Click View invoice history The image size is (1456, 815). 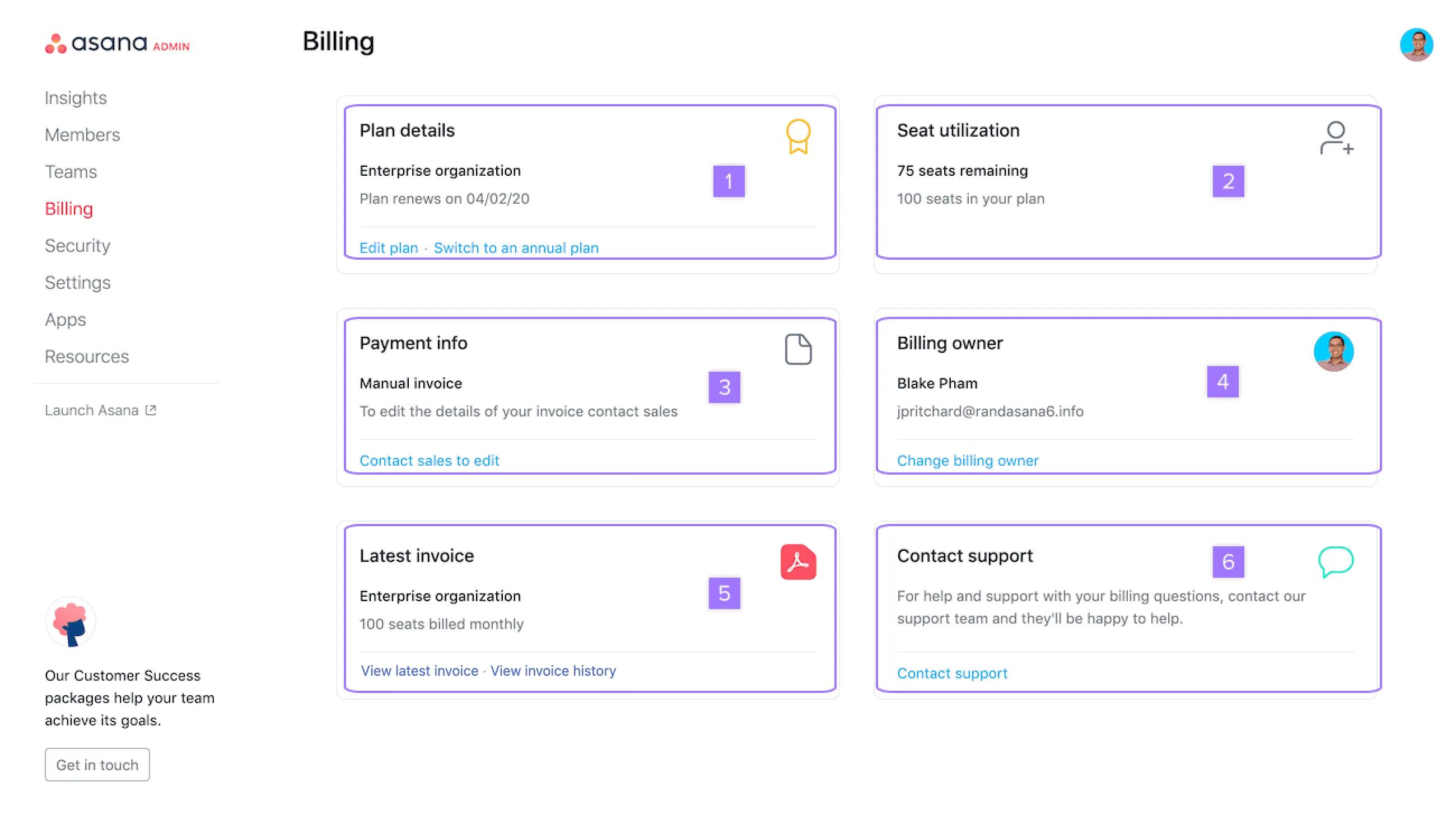[553, 671]
